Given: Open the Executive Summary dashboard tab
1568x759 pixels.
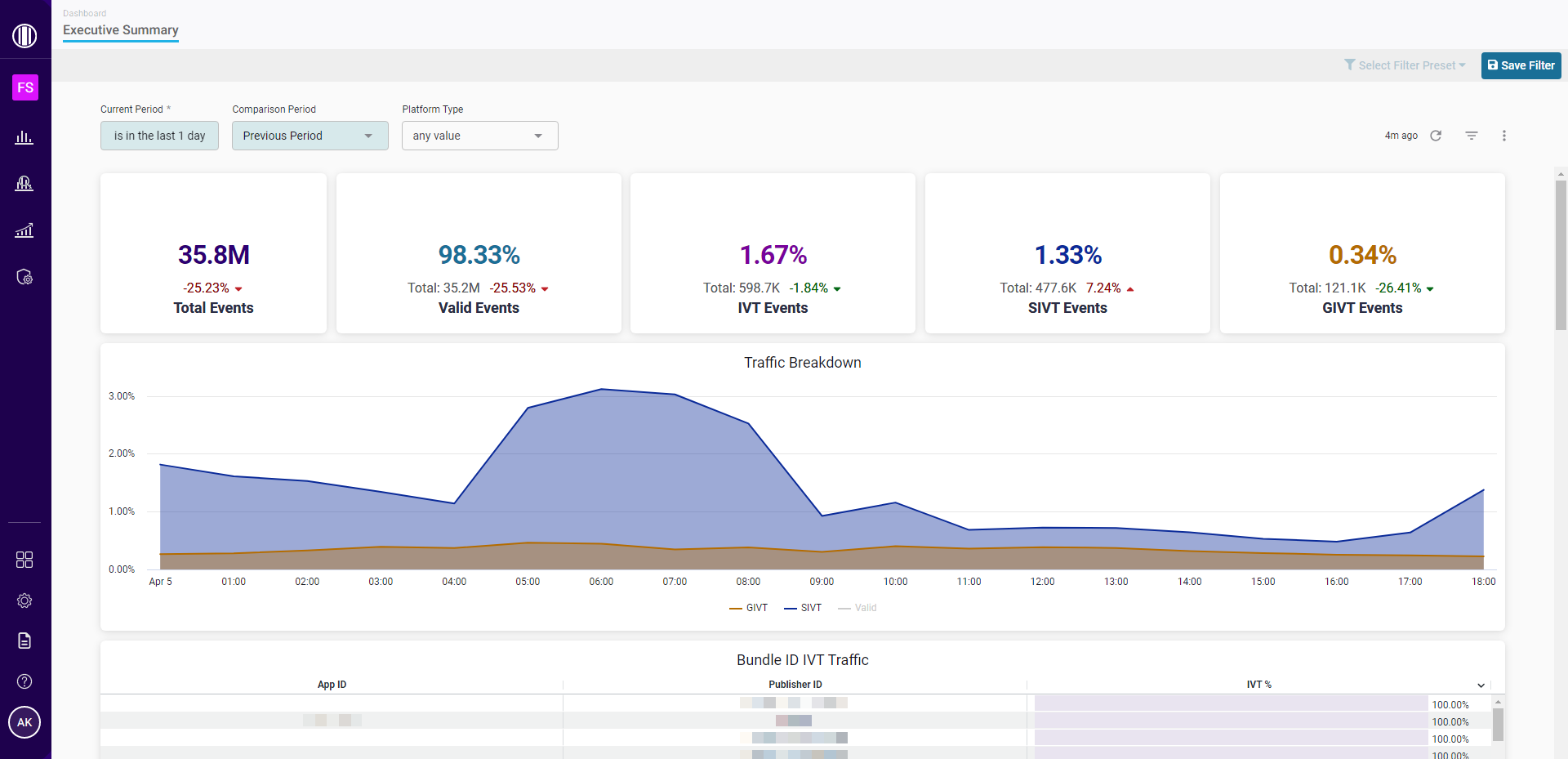Looking at the screenshot, I should [x=120, y=30].
